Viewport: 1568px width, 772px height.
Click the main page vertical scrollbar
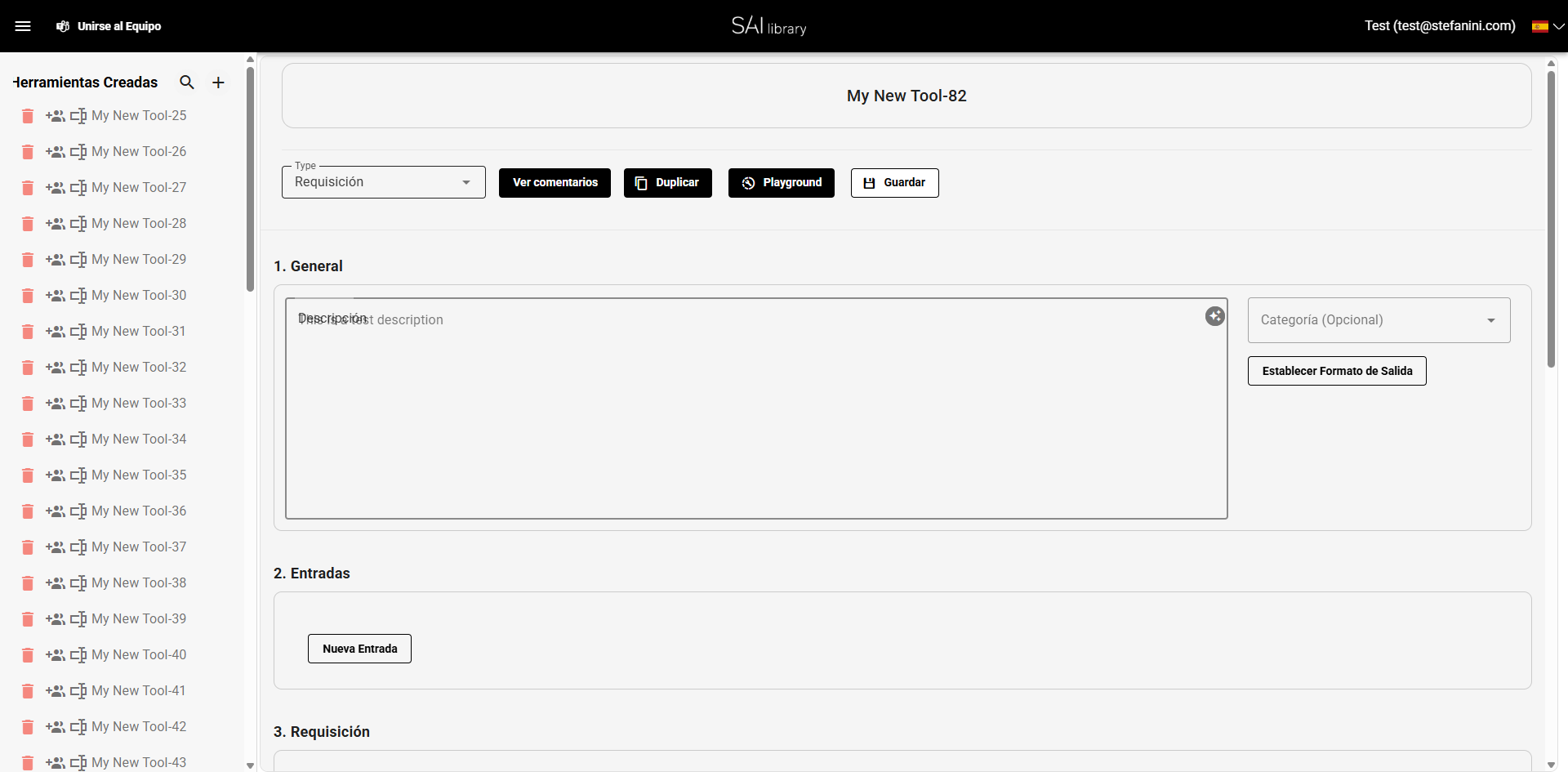1551,221
